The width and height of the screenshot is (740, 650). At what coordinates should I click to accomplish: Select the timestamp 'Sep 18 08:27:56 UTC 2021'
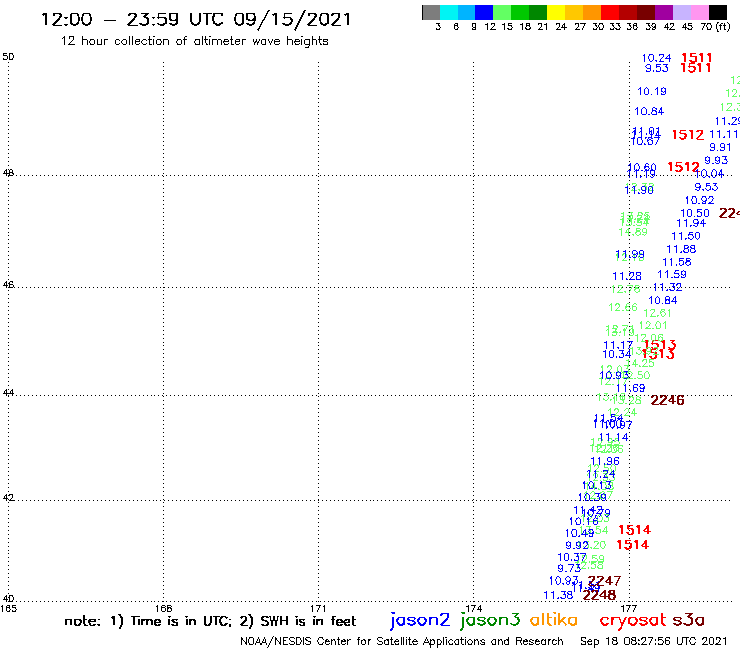(654, 641)
